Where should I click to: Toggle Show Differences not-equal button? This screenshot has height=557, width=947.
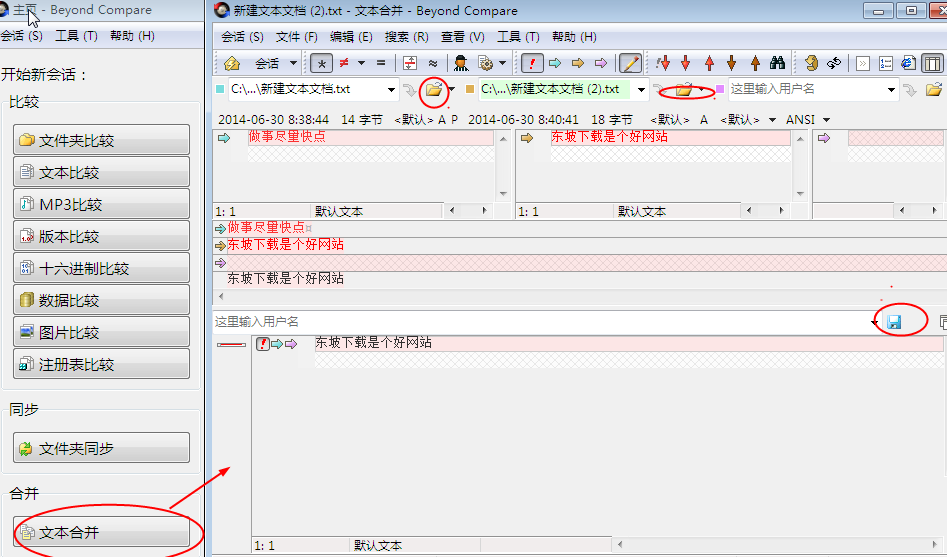pyautogui.click(x=344, y=63)
